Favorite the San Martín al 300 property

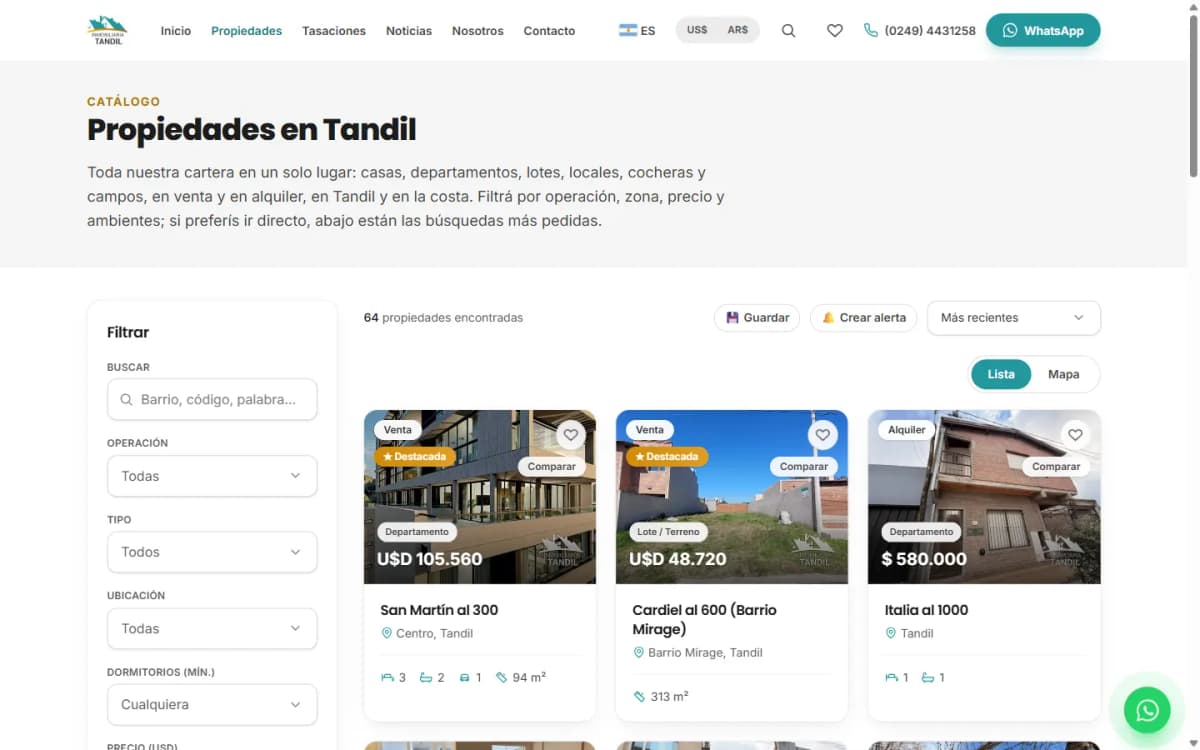coord(570,435)
